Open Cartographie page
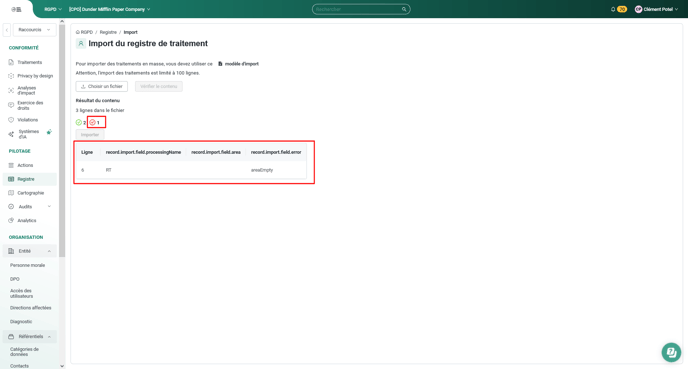 (x=30, y=193)
